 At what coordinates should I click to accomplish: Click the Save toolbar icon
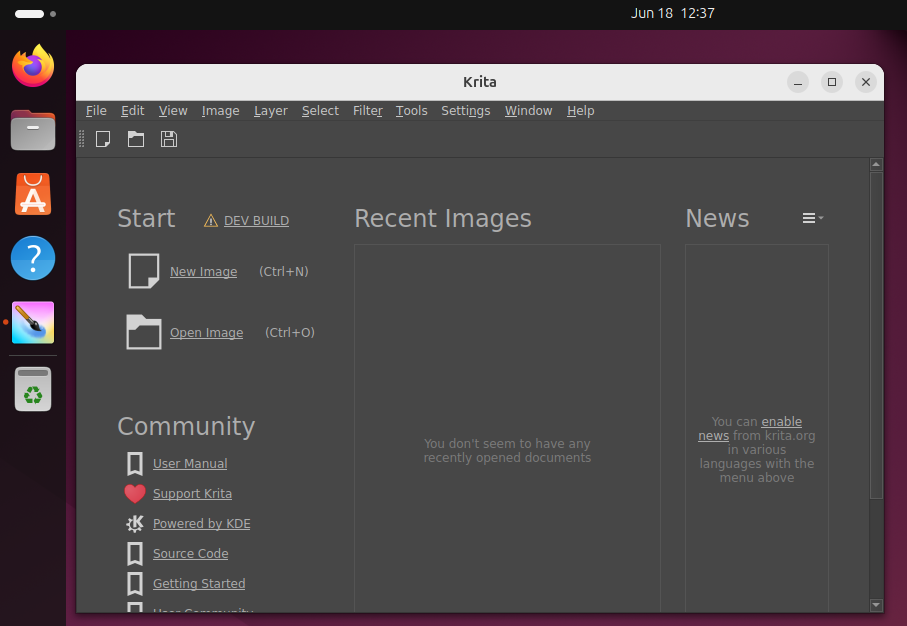point(169,139)
